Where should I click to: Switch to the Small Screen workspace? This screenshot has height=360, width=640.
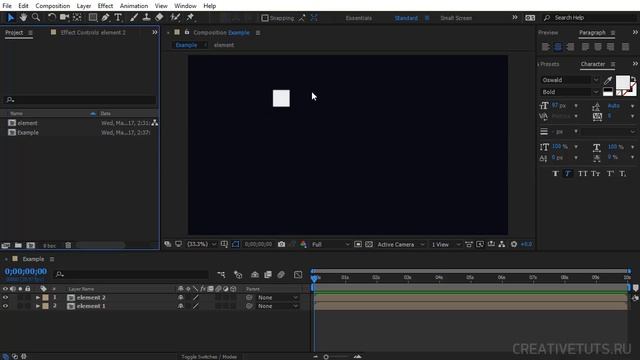pyautogui.click(x=456, y=18)
